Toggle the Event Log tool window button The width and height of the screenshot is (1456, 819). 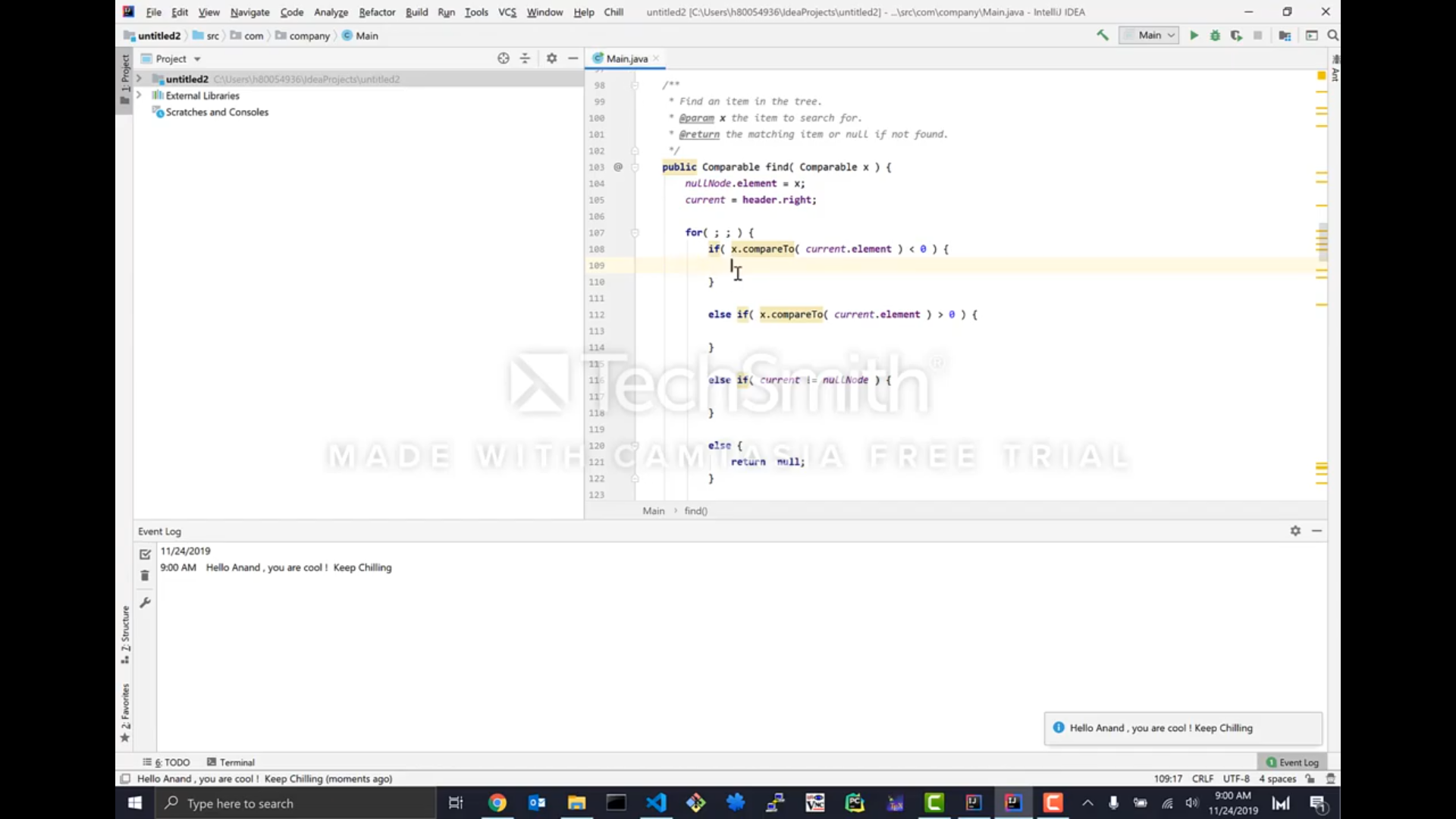point(1292,762)
